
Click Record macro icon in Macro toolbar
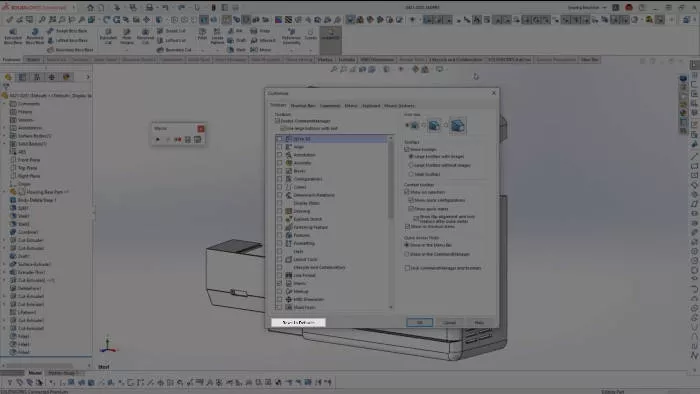(x=178, y=140)
